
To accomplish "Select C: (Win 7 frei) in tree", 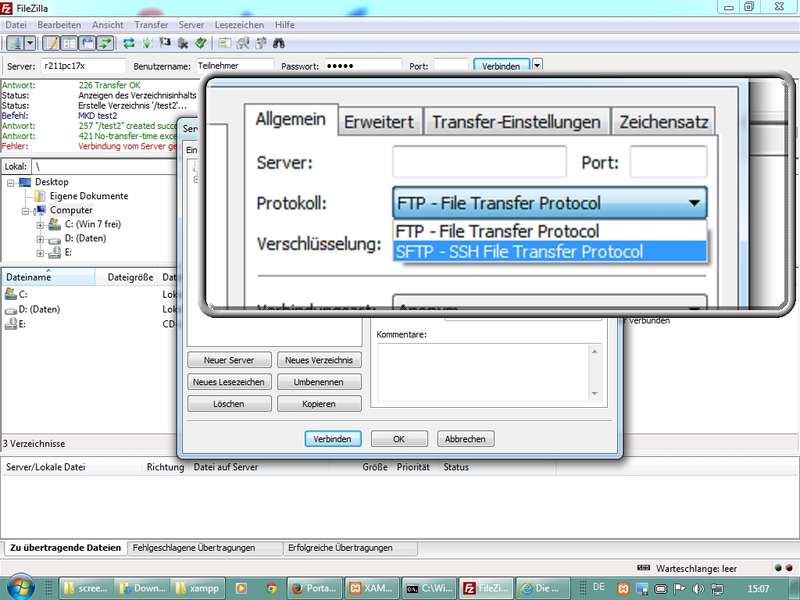I will point(93,224).
